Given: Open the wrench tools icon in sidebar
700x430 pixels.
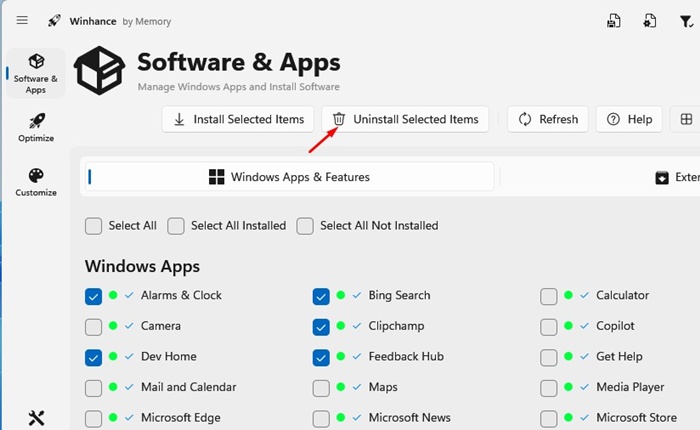Looking at the screenshot, I should coord(36,418).
